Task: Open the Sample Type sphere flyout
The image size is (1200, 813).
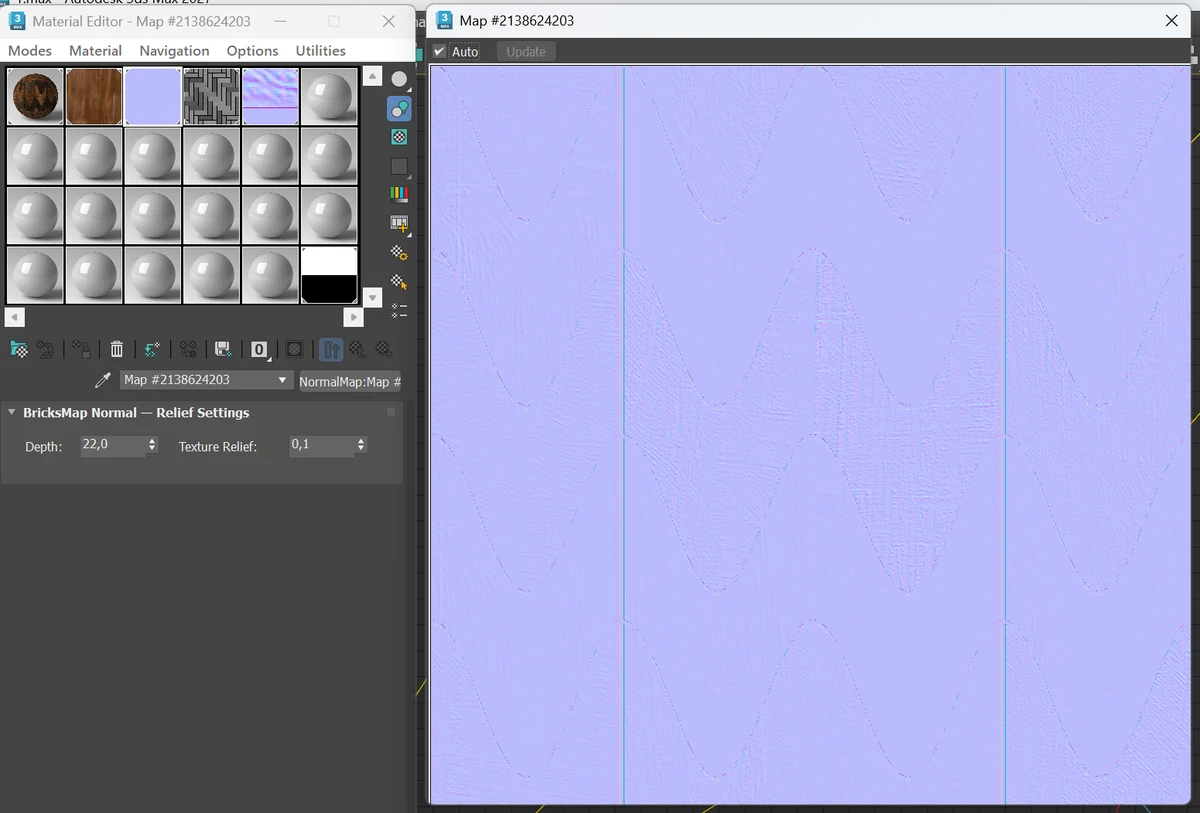Action: pyautogui.click(x=399, y=80)
